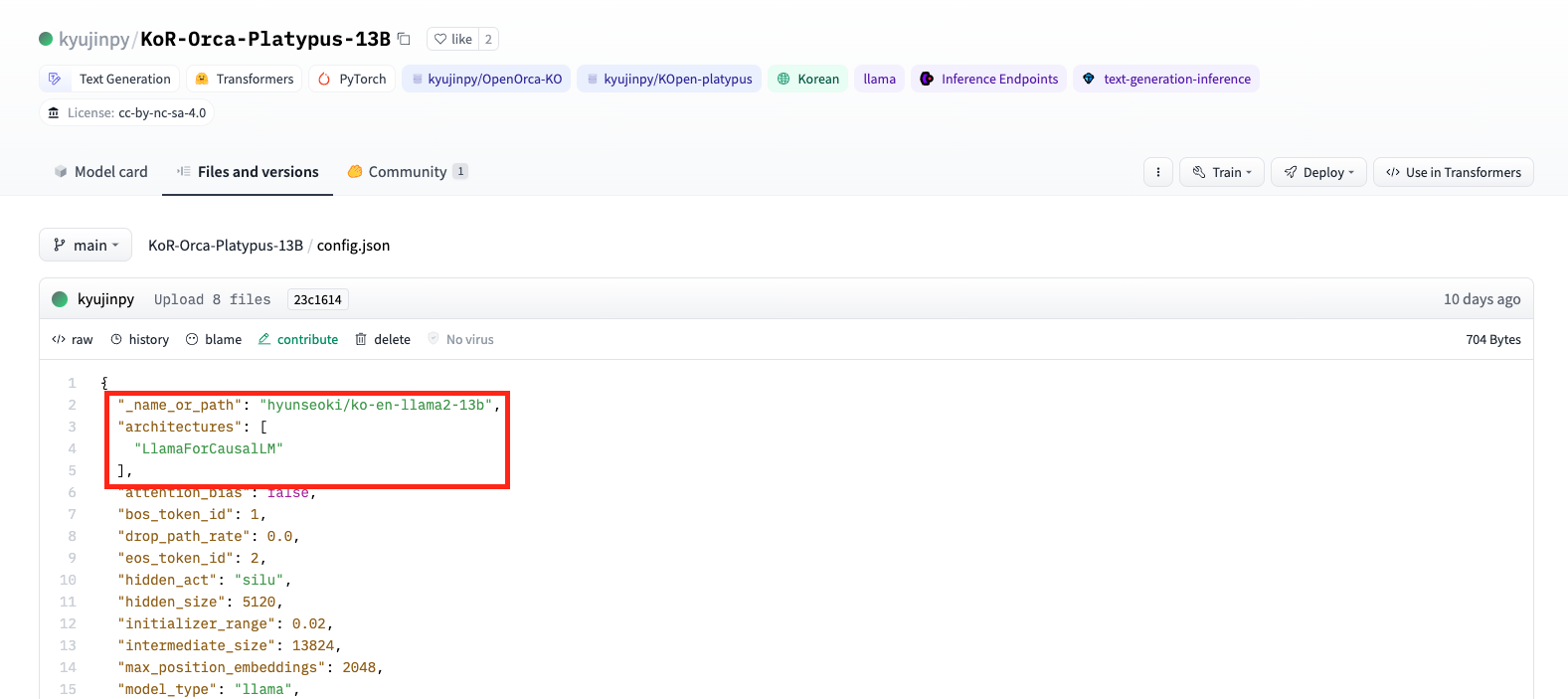The image size is (1568, 699).
Task: Click the 10 days ago timestamp
Action: [1481, 299]
